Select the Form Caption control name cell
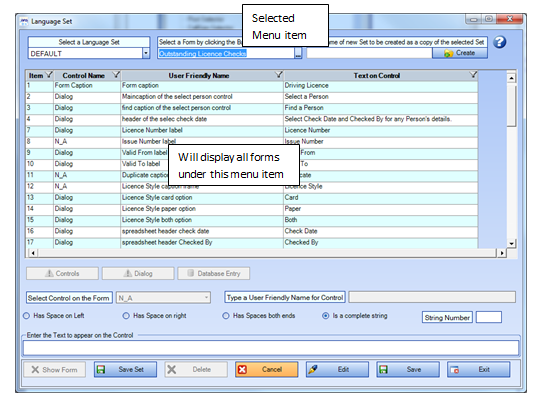Viewport: 540px width, 399px height. (87, 85)
